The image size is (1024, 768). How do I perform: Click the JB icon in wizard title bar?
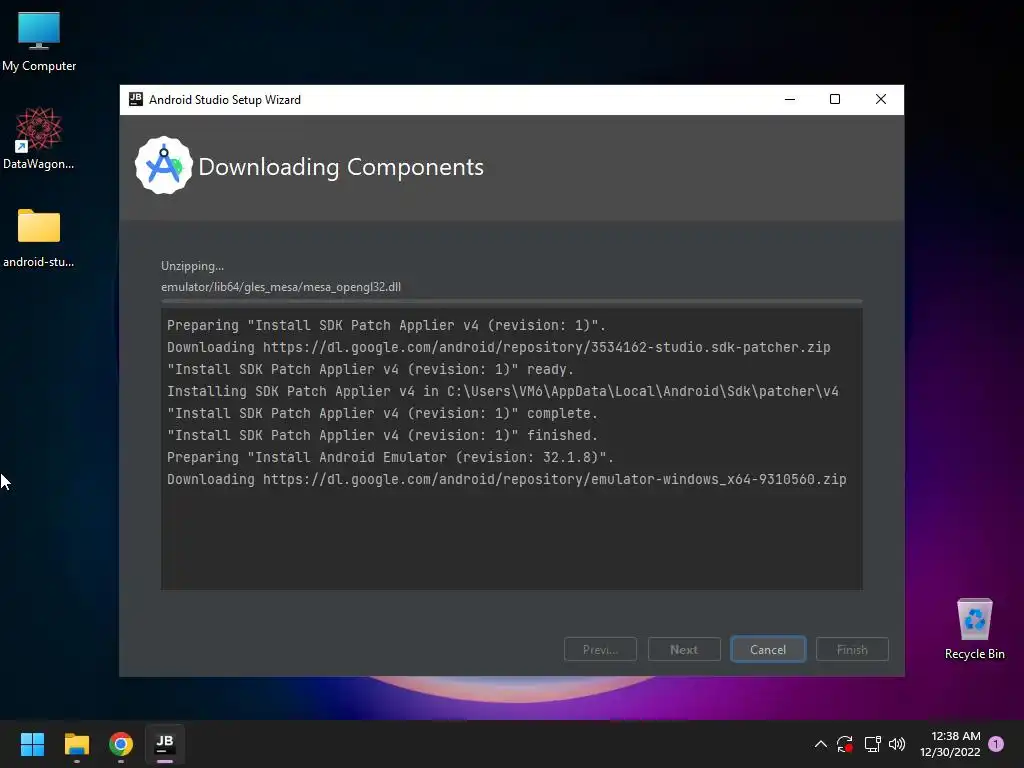136,99
